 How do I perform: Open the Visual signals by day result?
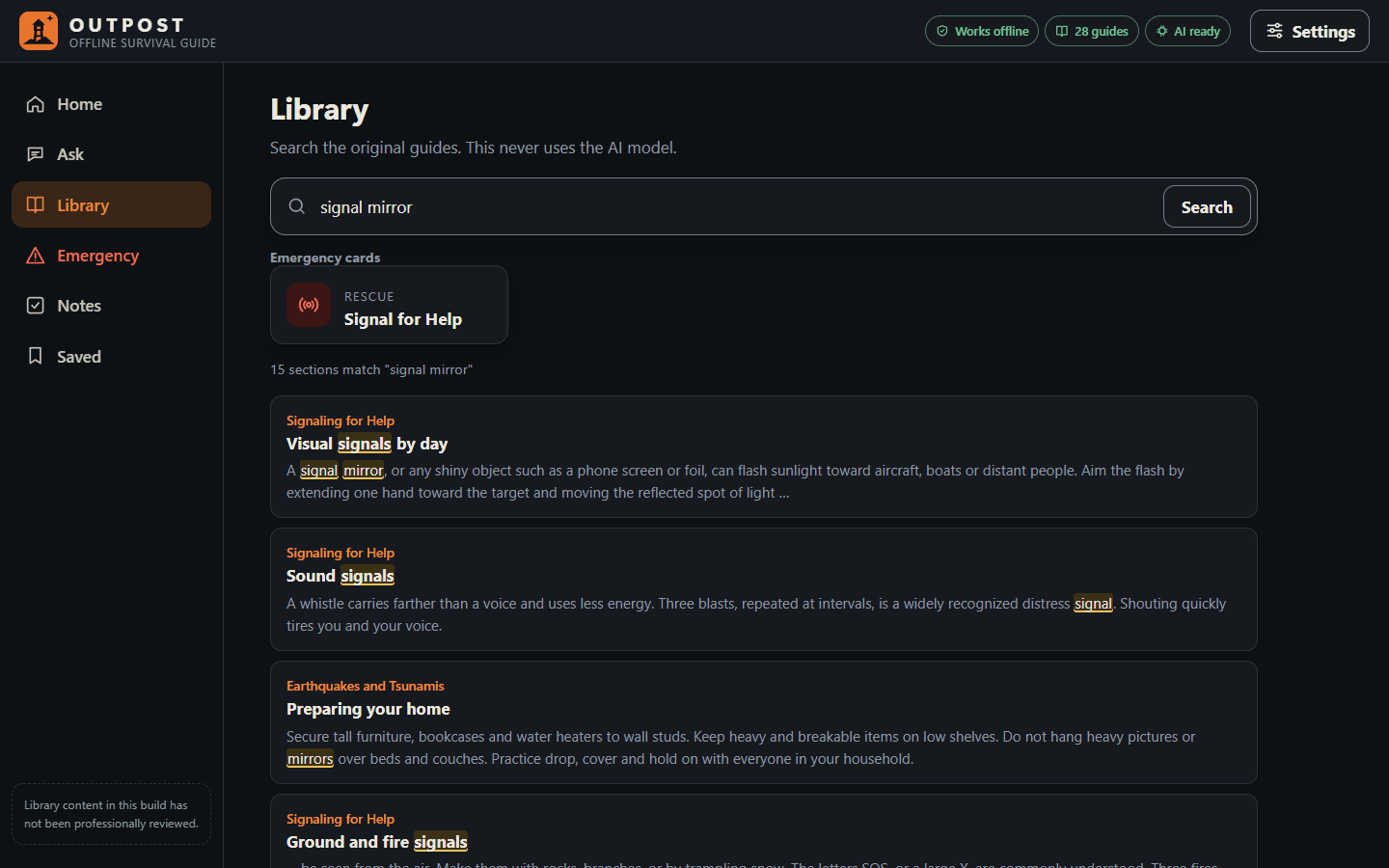coord(764,456)
